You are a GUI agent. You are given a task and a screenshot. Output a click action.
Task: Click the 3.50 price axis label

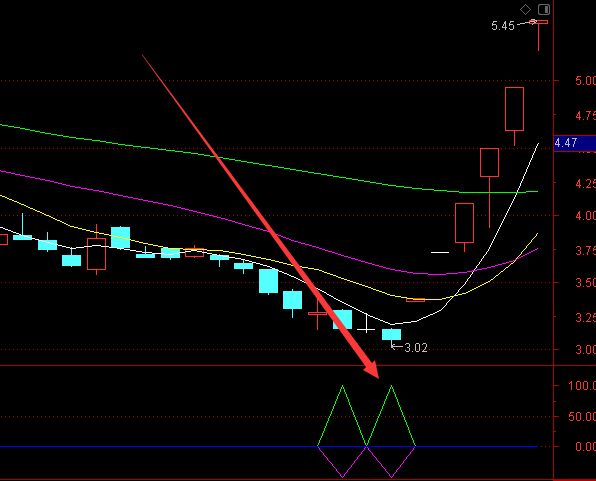[x=585, y=283]
